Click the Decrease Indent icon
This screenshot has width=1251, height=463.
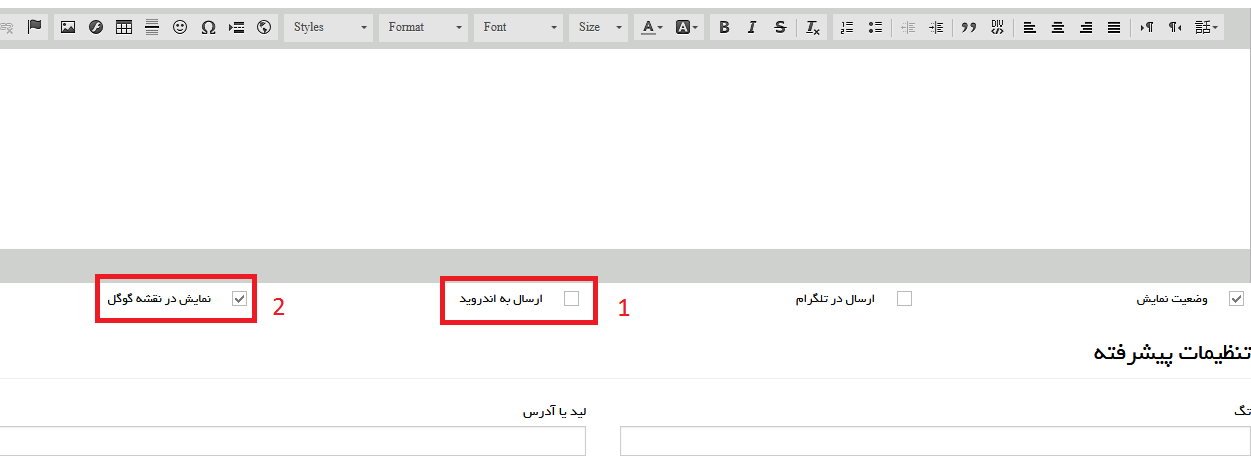[908, 27]
